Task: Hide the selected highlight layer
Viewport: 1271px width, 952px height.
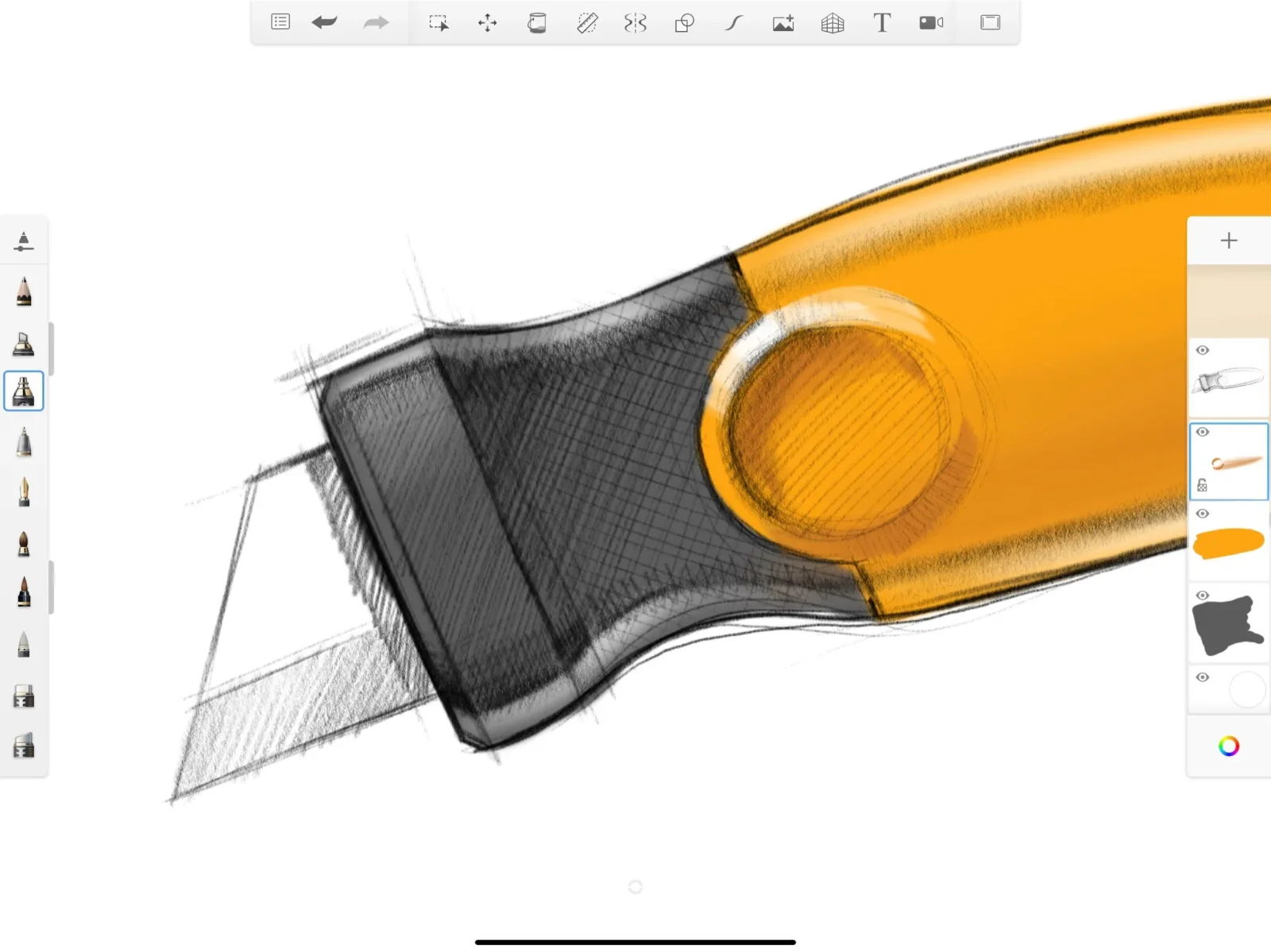Action: (1203, 432)
